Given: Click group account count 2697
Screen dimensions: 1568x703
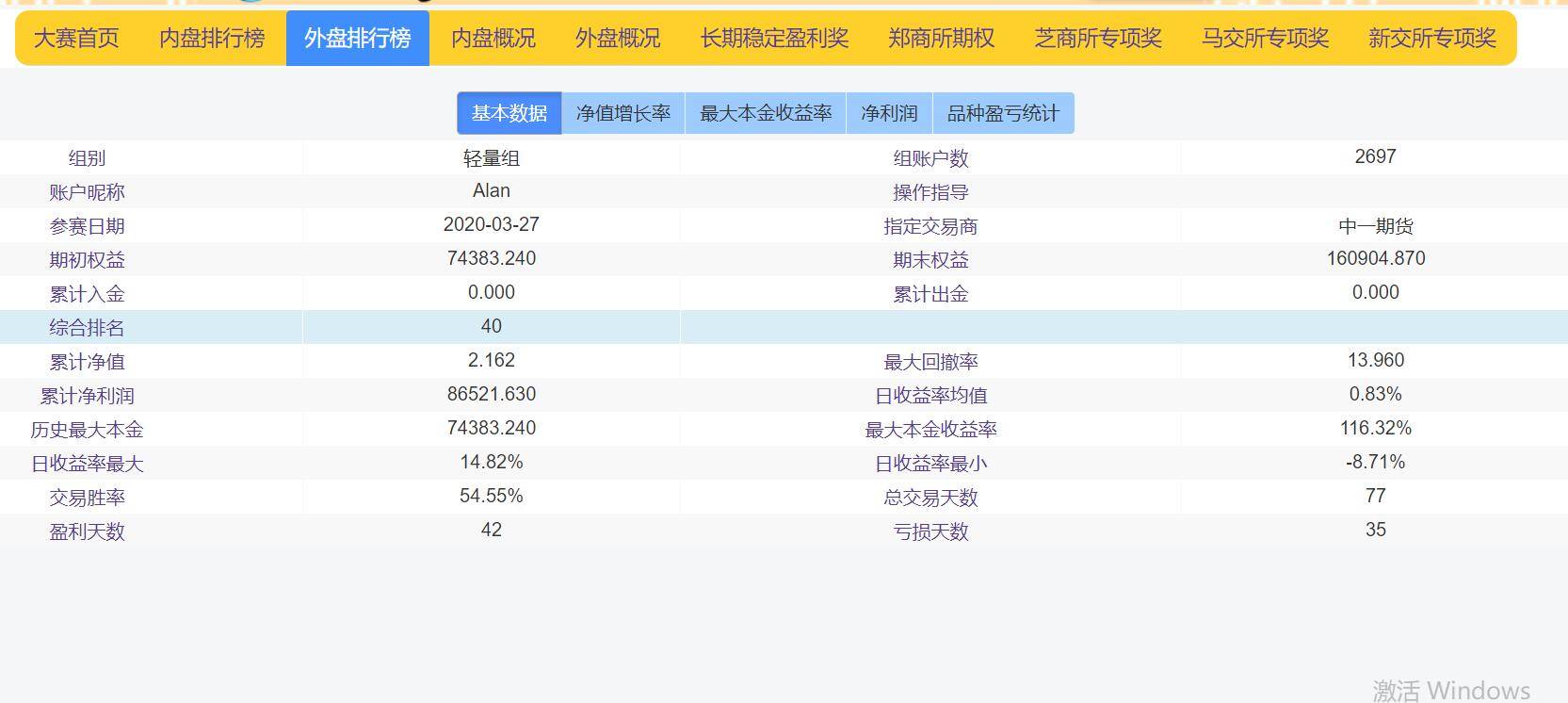Looking at the screenshot, I should pos(1375,156).
